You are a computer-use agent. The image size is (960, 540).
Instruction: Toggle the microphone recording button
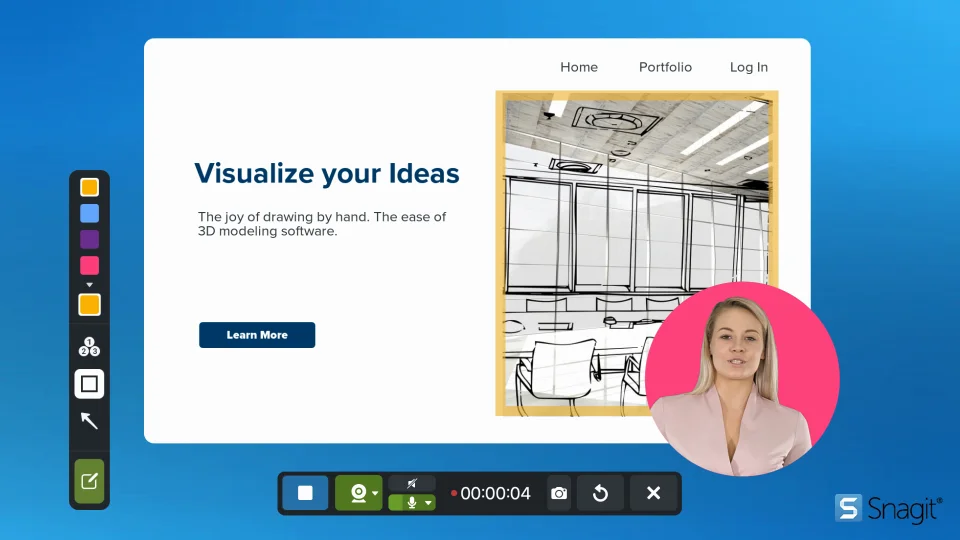[x=408, y=503]
